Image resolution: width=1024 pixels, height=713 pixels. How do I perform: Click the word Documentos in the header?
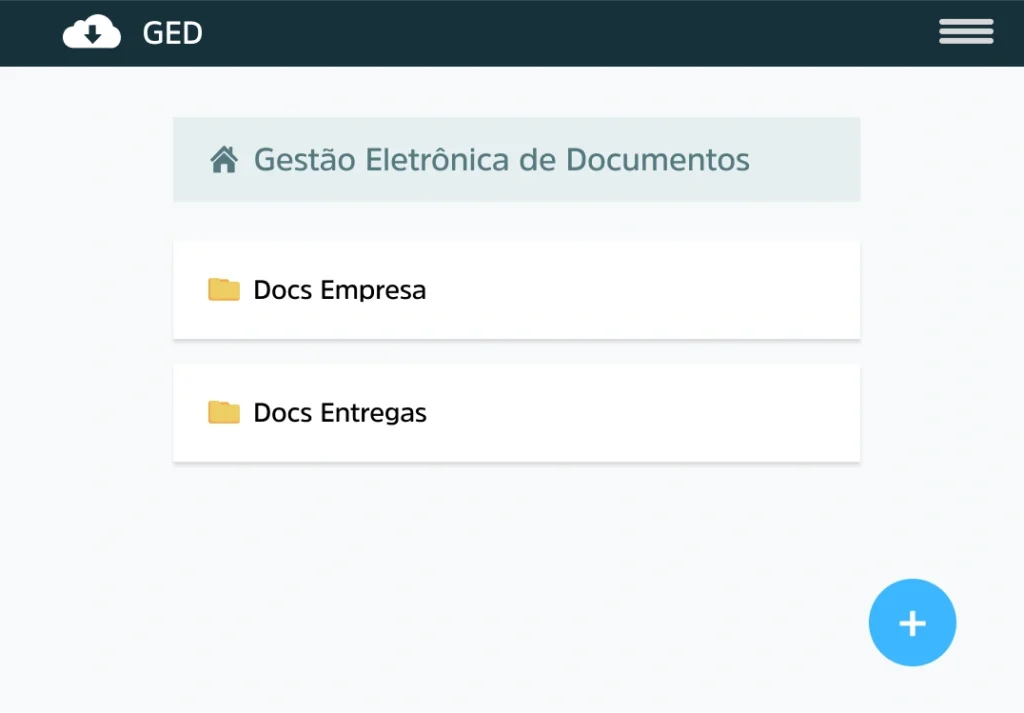click(657, 160)
